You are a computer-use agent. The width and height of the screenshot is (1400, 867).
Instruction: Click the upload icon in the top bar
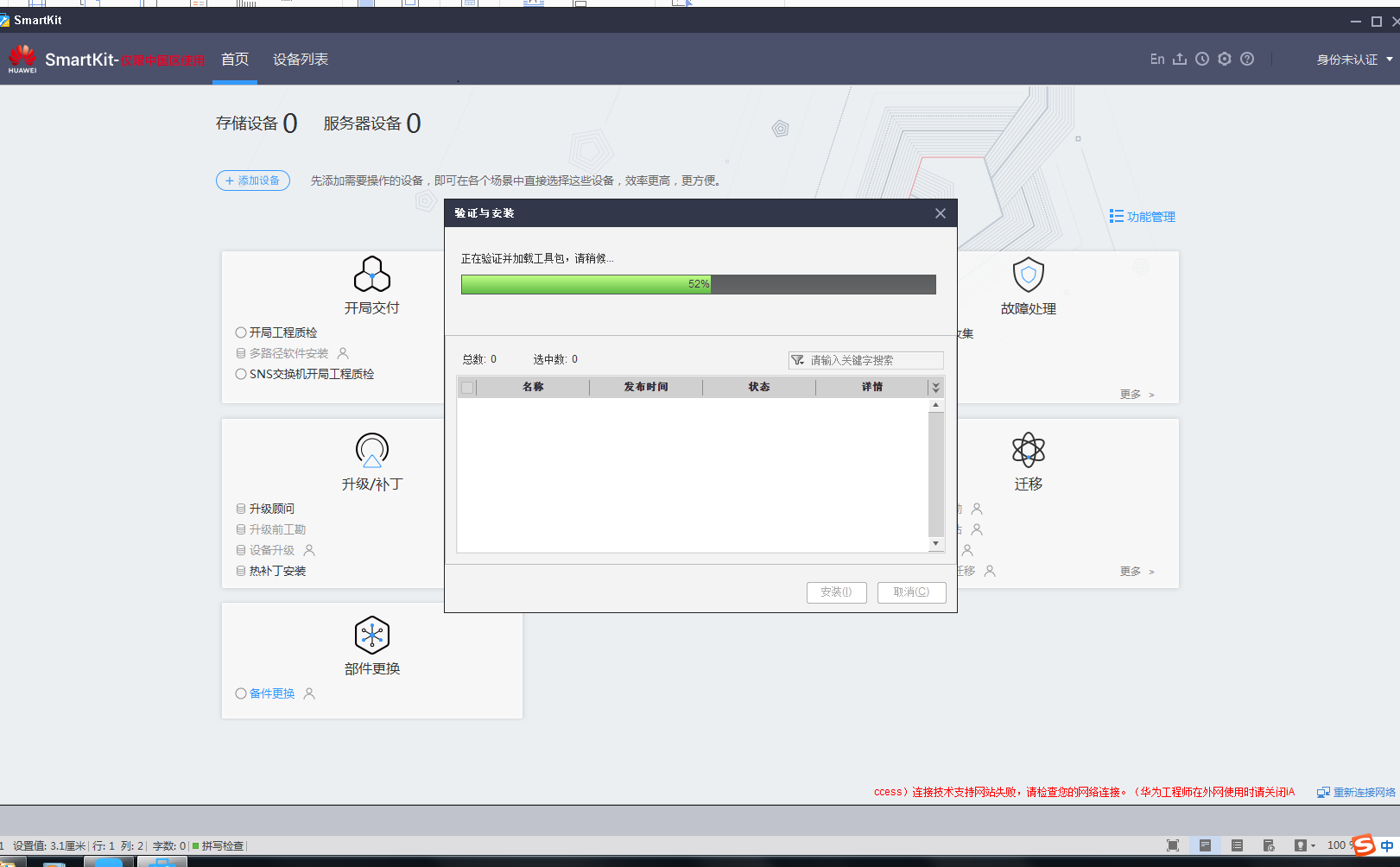click(1180, 59)
